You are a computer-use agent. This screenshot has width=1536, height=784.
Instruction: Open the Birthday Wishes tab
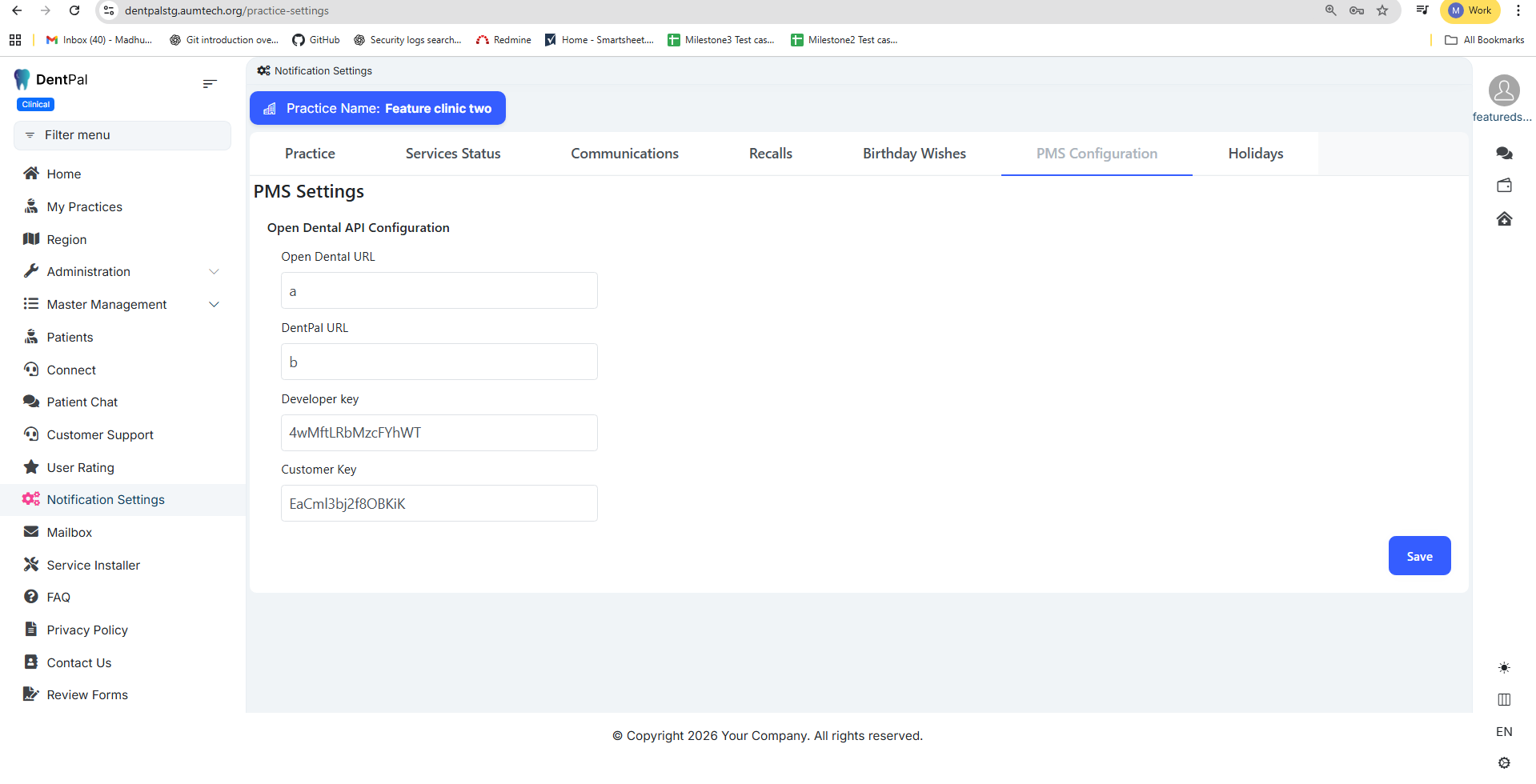pyautogui.click(x=914, y=154)
